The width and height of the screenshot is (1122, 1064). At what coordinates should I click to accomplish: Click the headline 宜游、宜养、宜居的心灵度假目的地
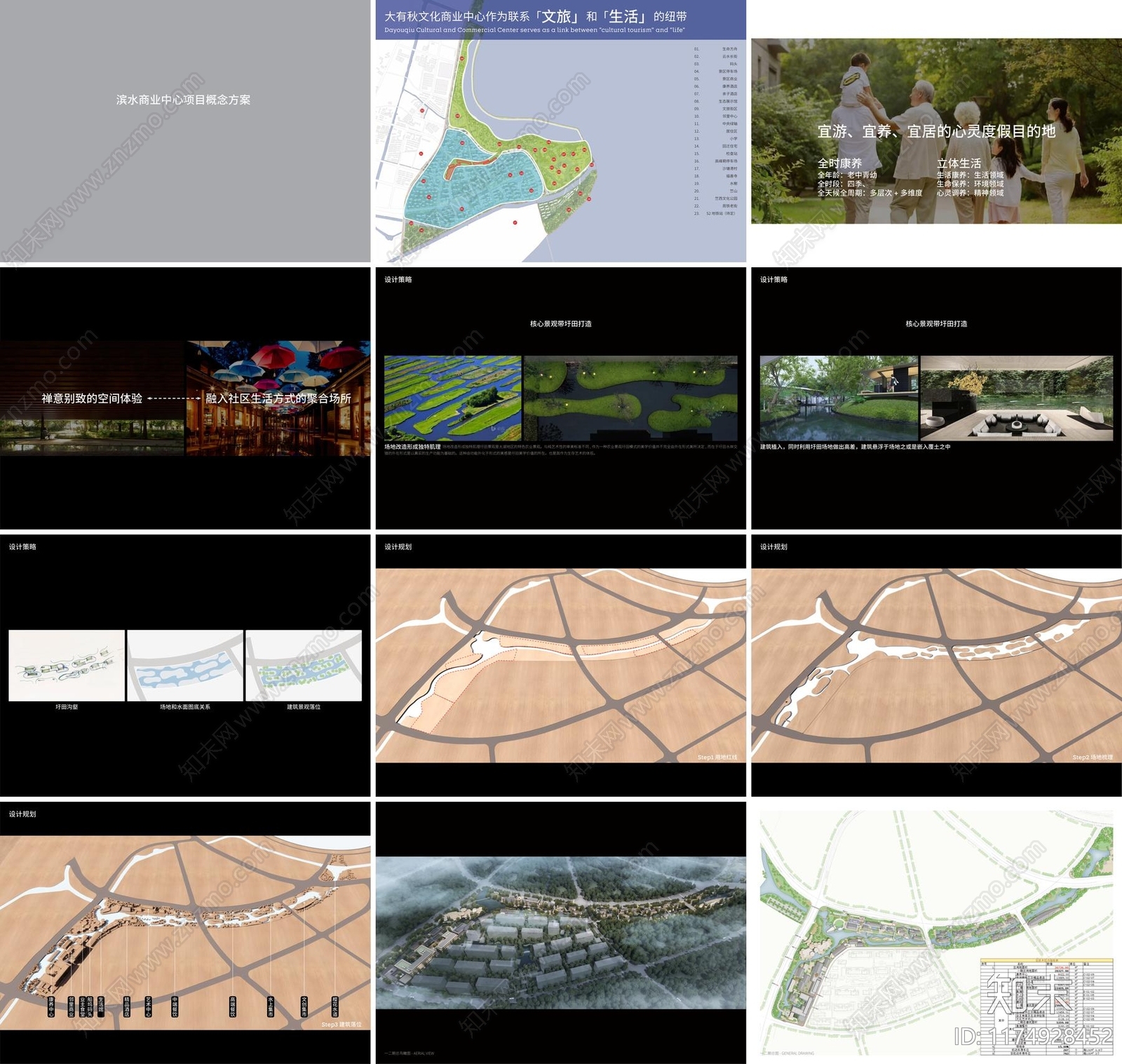tap(936, 131)
